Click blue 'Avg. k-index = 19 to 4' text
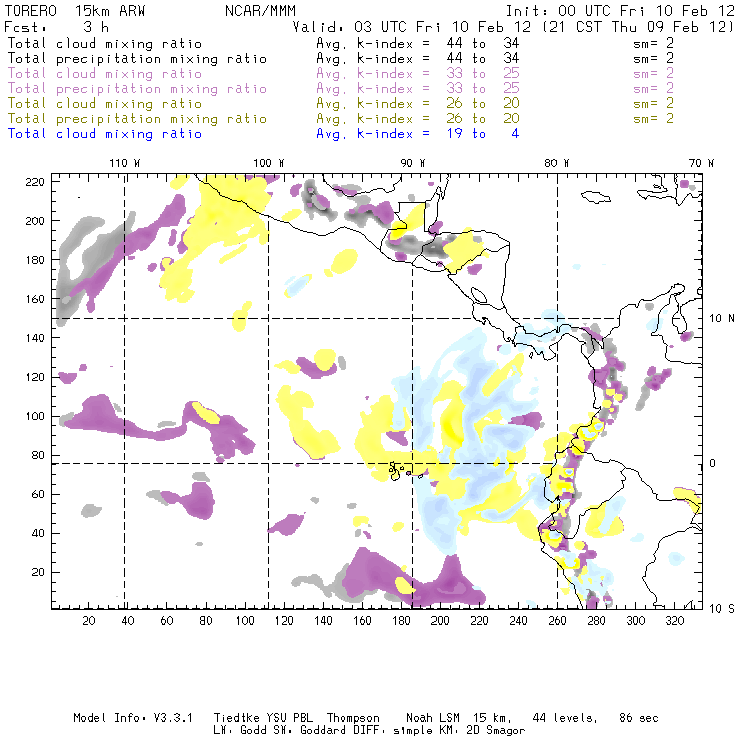Viewport: 740px width, 740px height. point(418,134)
